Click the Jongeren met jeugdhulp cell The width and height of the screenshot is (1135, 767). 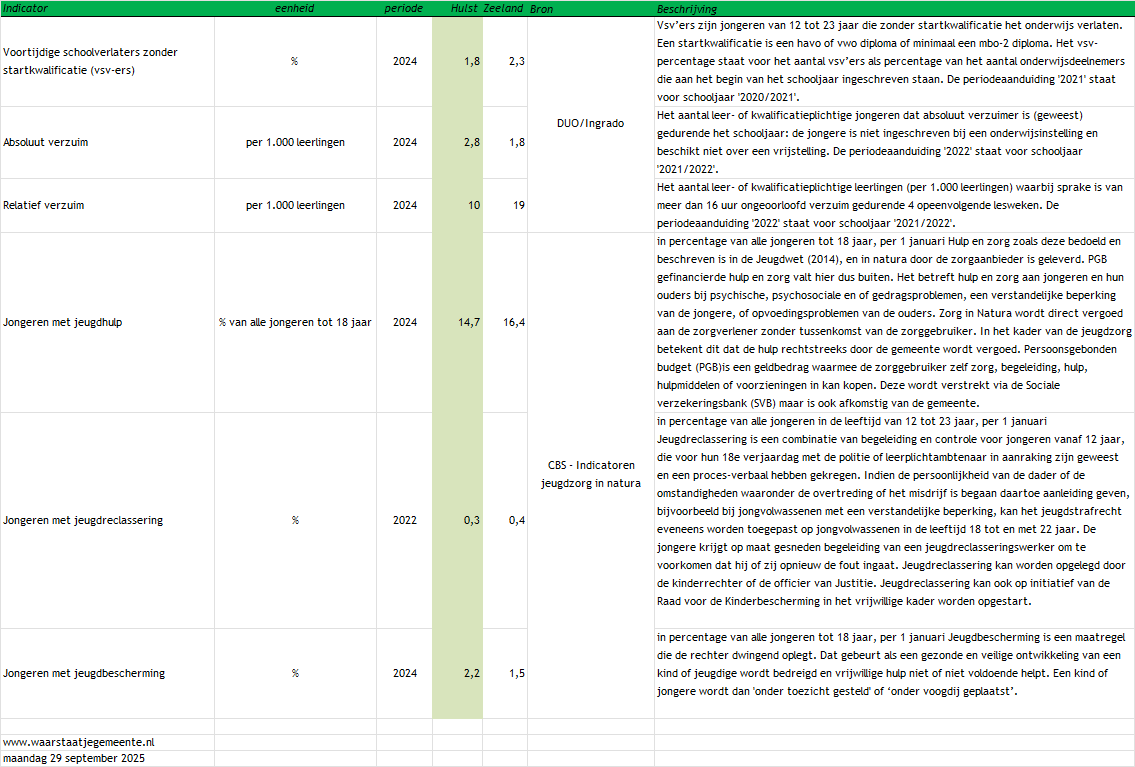[63, 322]
